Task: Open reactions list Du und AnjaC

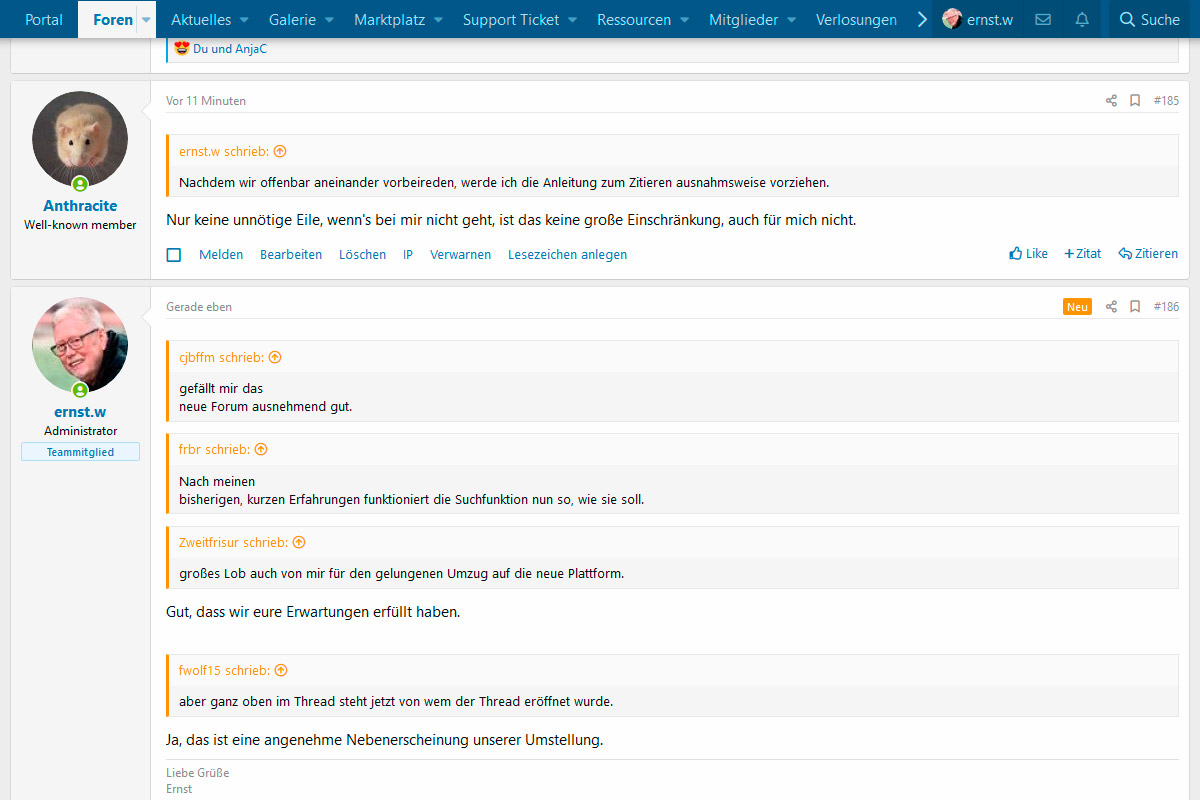Action: 230,48
